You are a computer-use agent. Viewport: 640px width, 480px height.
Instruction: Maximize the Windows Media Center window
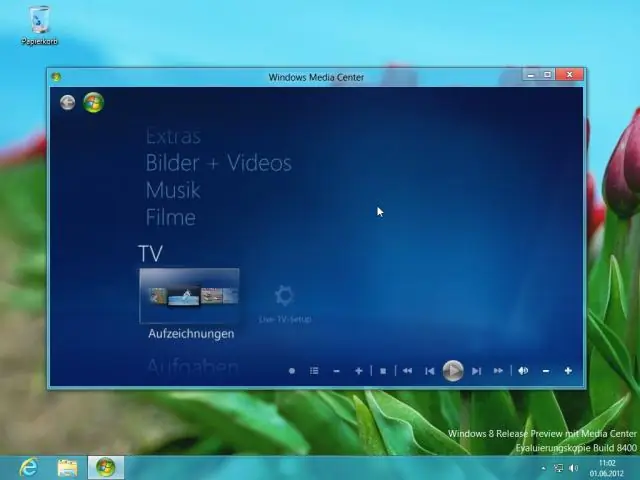[548, 75]
